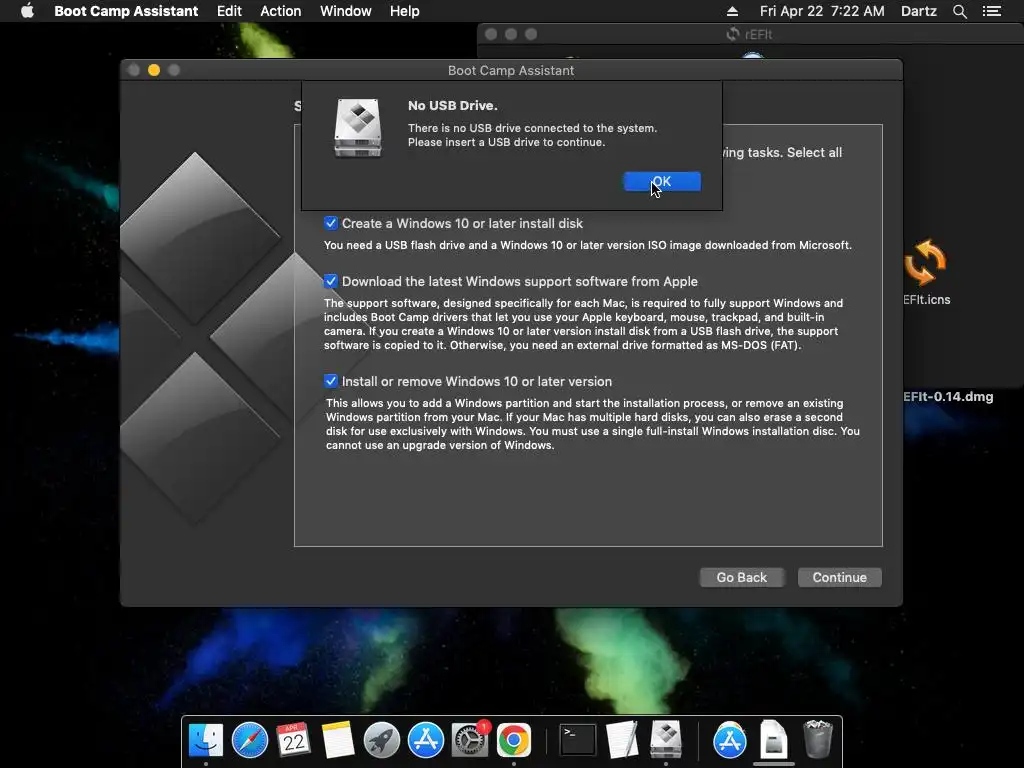Uncheck Create a Windows 10 install disk

(x=330, y=223)
